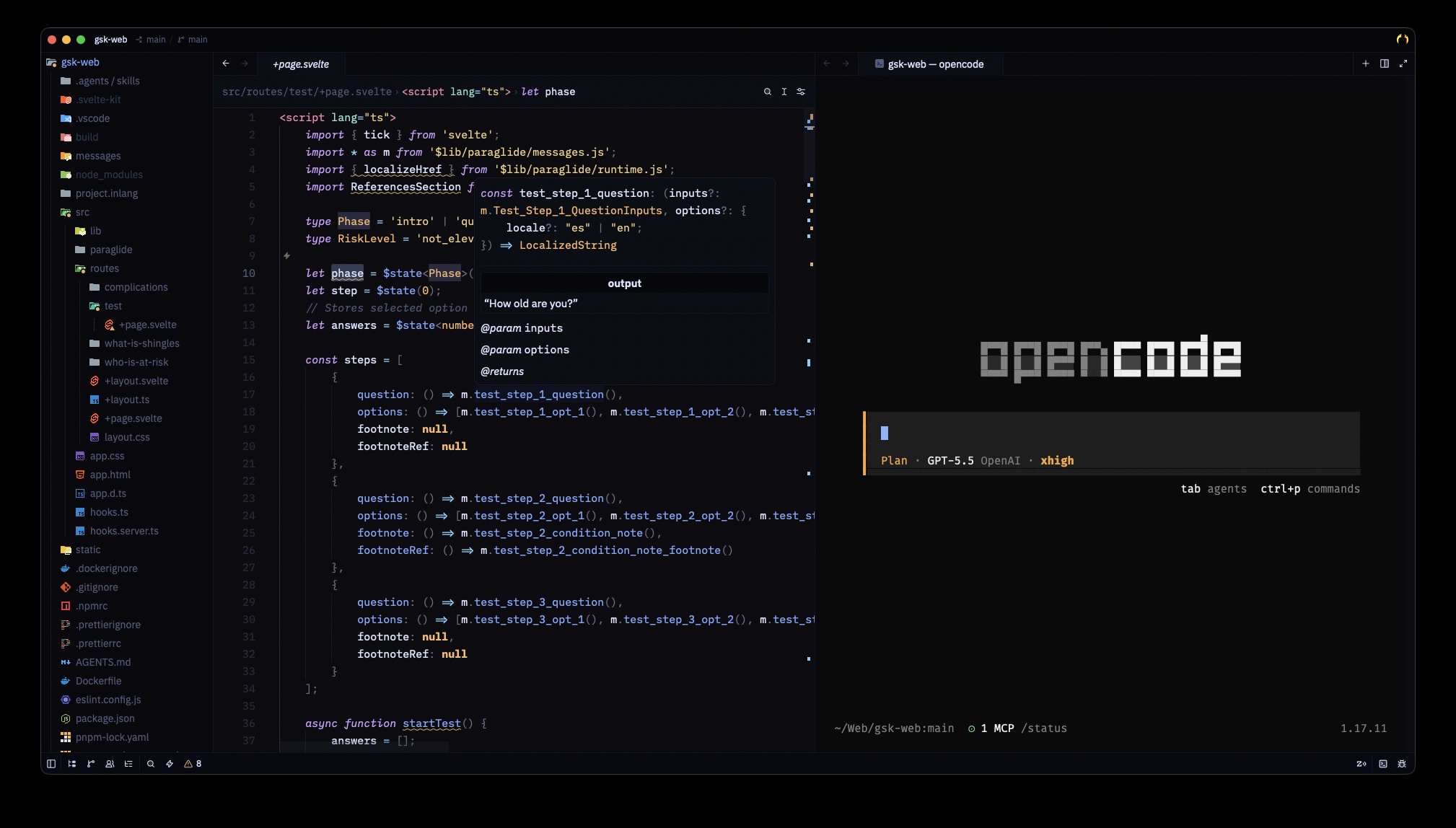Open diagnostics showing 8 warnings

[193, 764]
